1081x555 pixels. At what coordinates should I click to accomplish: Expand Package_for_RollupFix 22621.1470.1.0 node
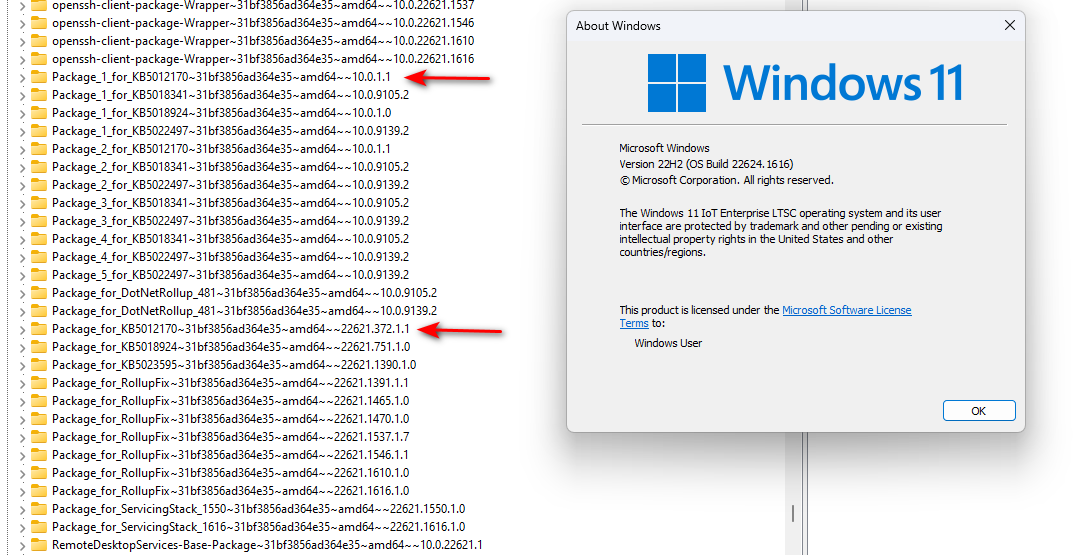22,418
